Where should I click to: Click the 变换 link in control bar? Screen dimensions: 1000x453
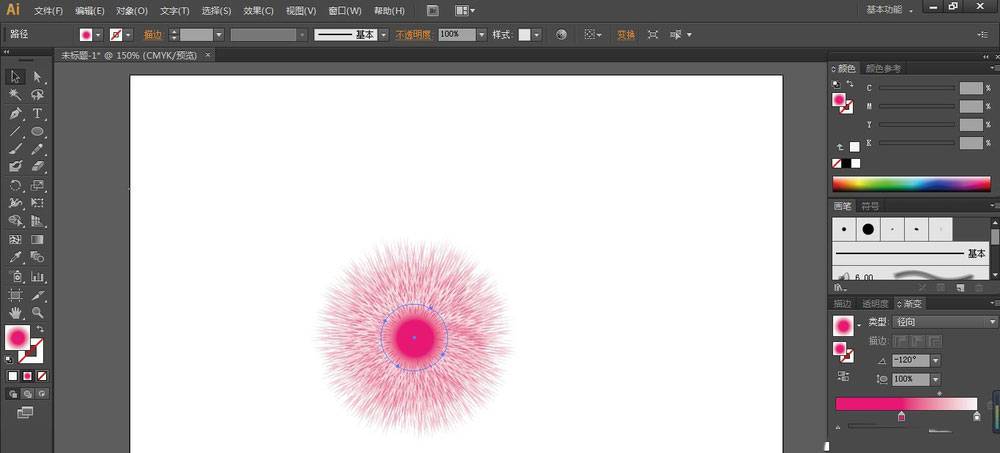click(x=625, y=34)
